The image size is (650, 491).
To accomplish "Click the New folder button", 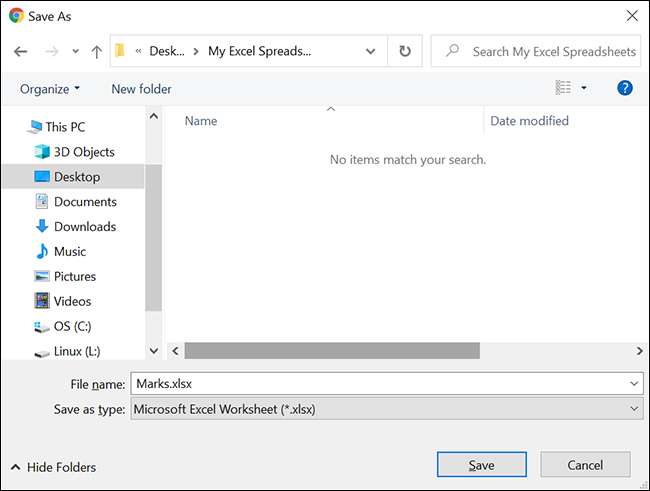I will (x=141, y=89).
